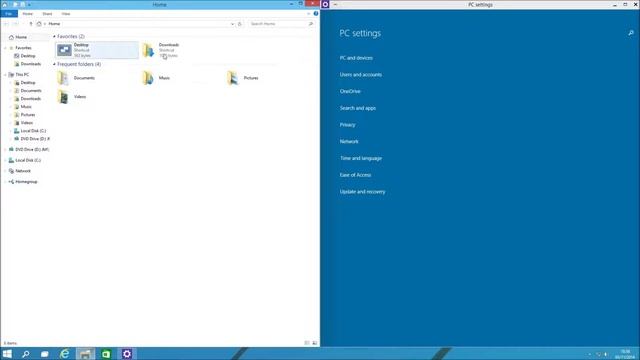Click the Help icon in File Explorer ribbon
Image resolution: width=640 pixels, height=360 pixels.
coord(316,13)
